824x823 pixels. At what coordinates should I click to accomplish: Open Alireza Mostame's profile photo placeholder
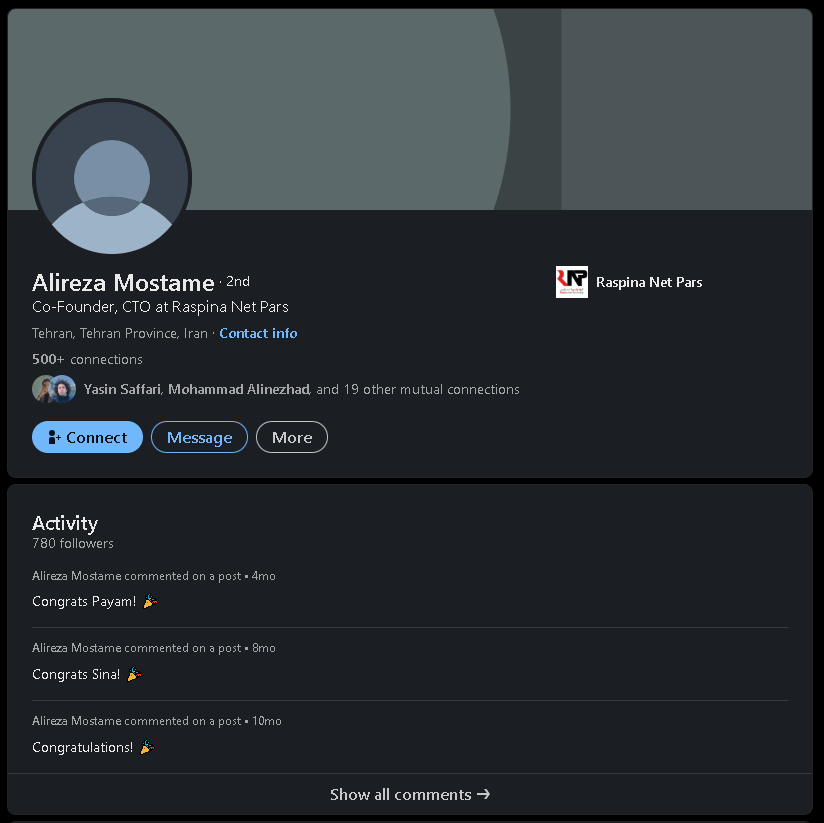pyautogui.click(x=112, y=178)
